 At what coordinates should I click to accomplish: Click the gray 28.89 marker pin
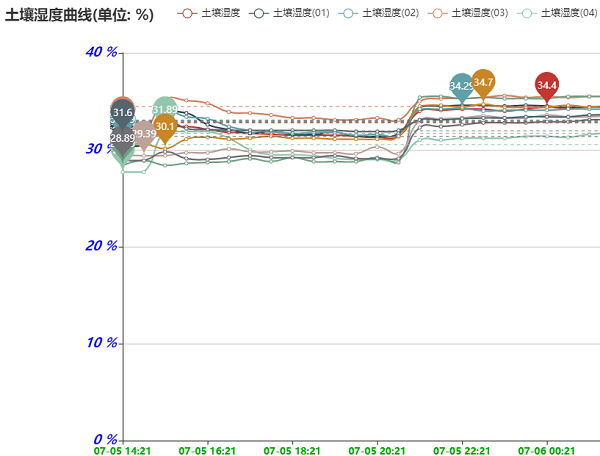point(122,138)
